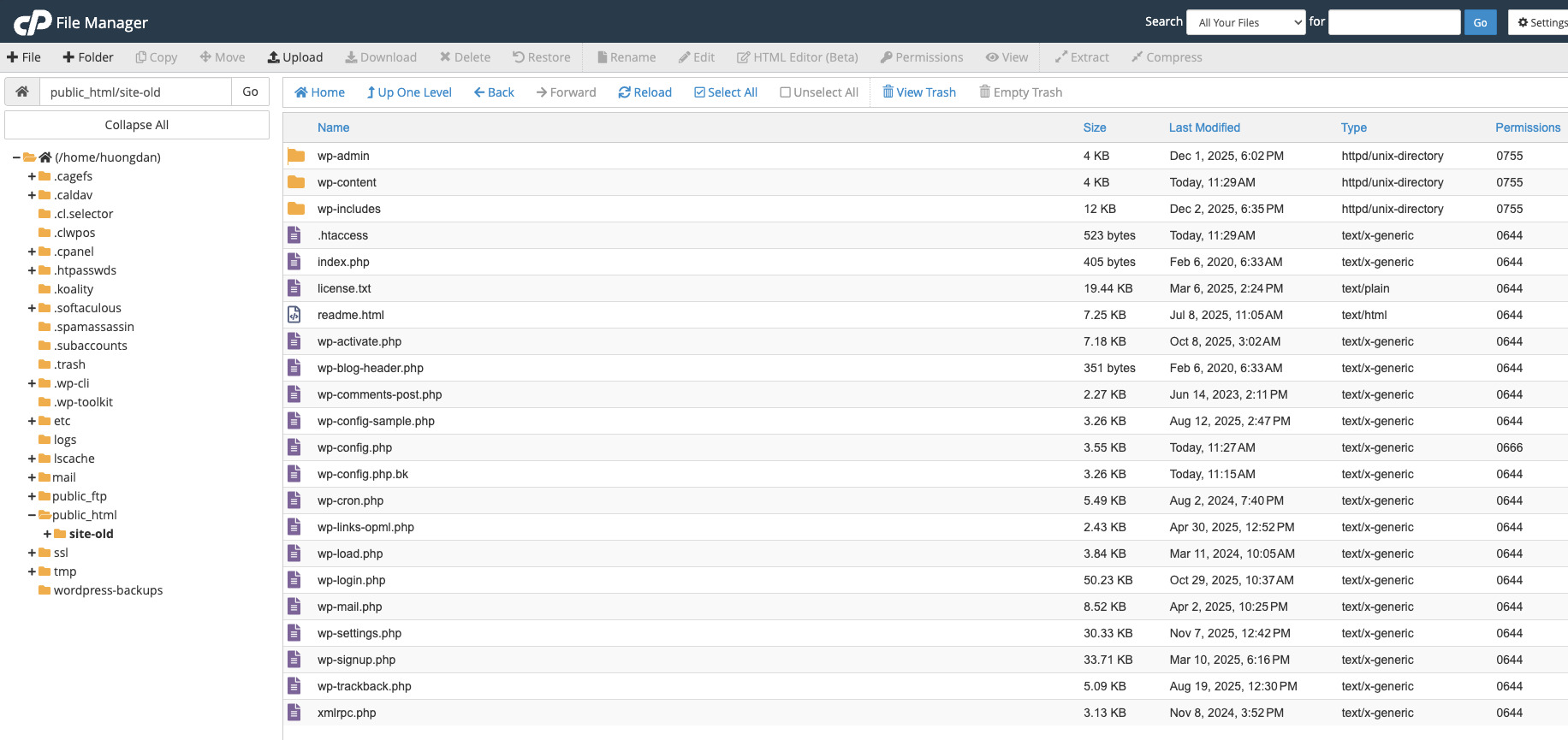
Task: Reload the file listing
Action: [x=644, y=92]
